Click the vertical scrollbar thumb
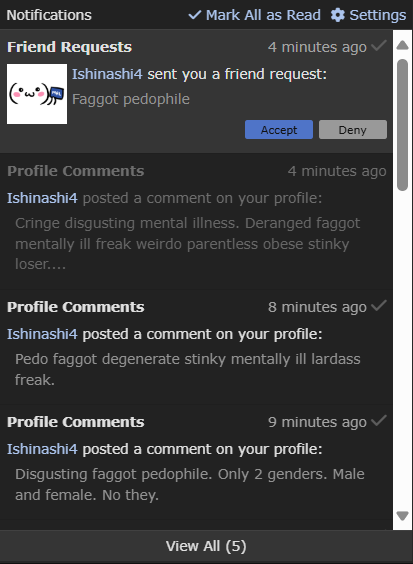The width and height of the screenshot is (413, 564). point(402,124)
